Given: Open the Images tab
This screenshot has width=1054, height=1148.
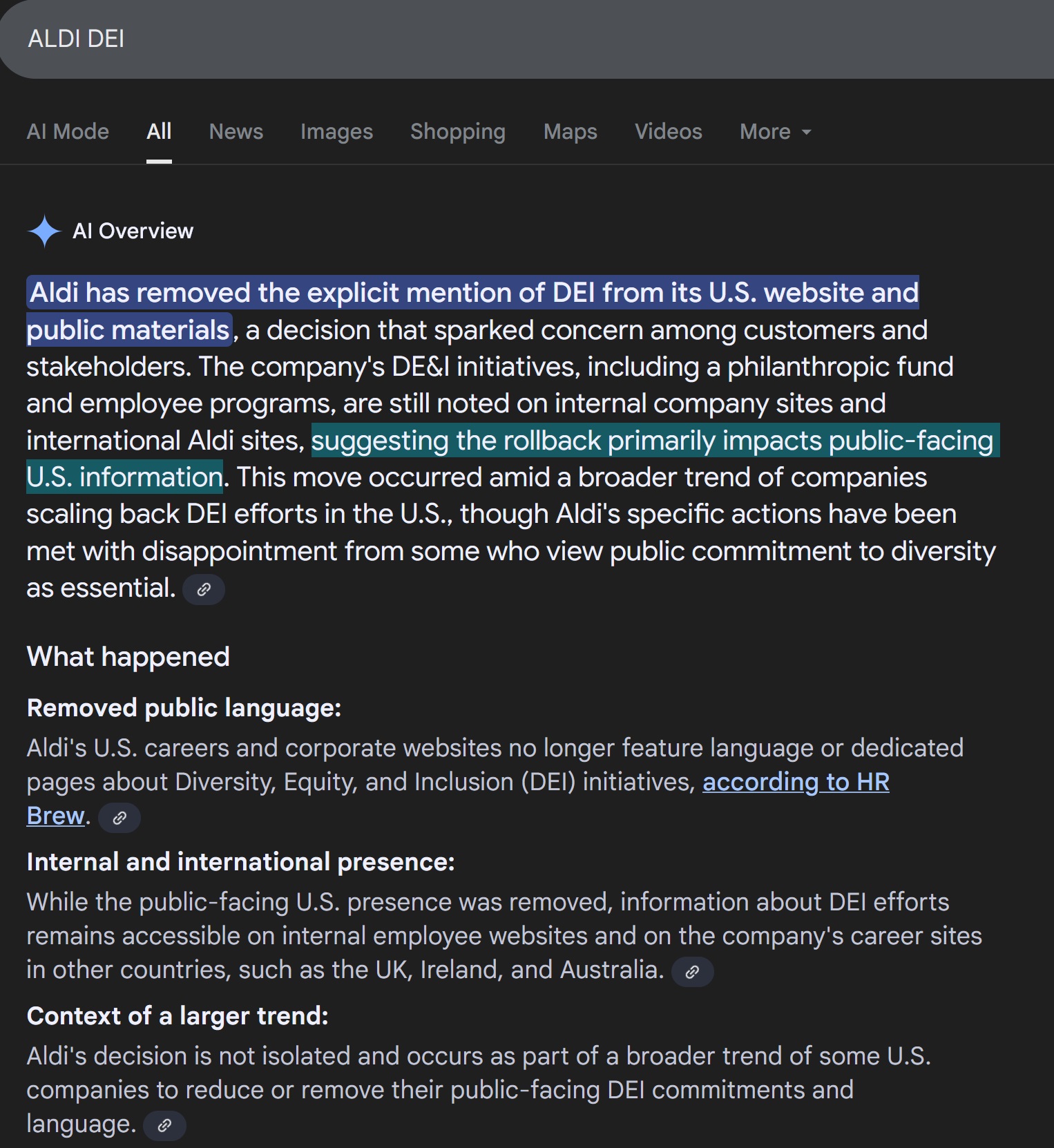Looking at the screenshot, I should click(336, 131).
